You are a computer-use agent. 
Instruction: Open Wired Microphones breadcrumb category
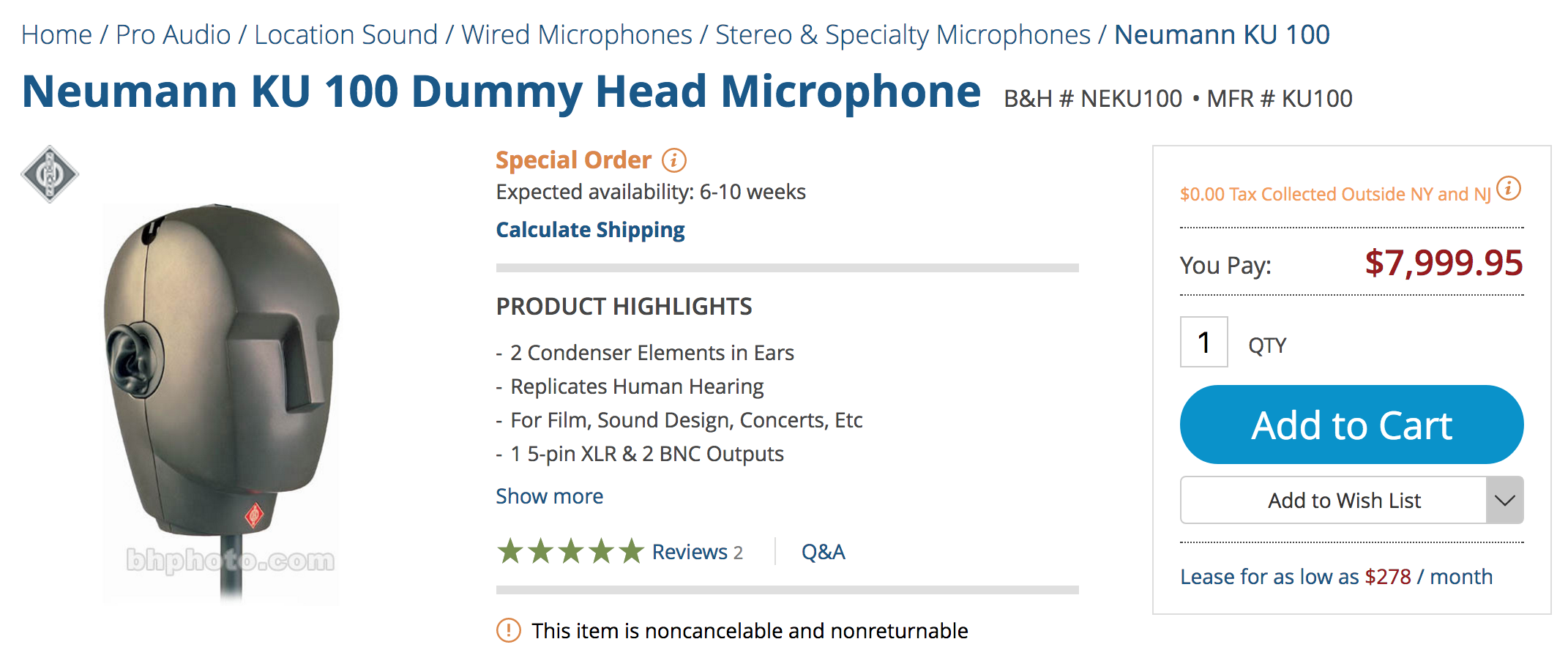click(x=576, y=34)
